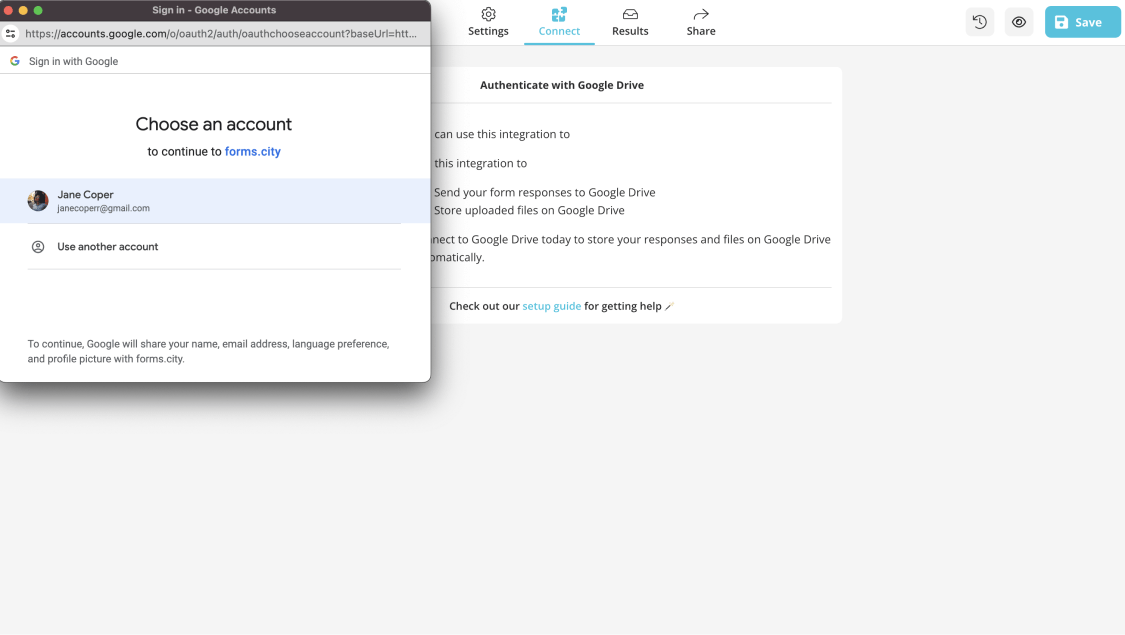Click the external link arrow after getting help
Viewport: 1125px width, 635px height.
[670, 305]
